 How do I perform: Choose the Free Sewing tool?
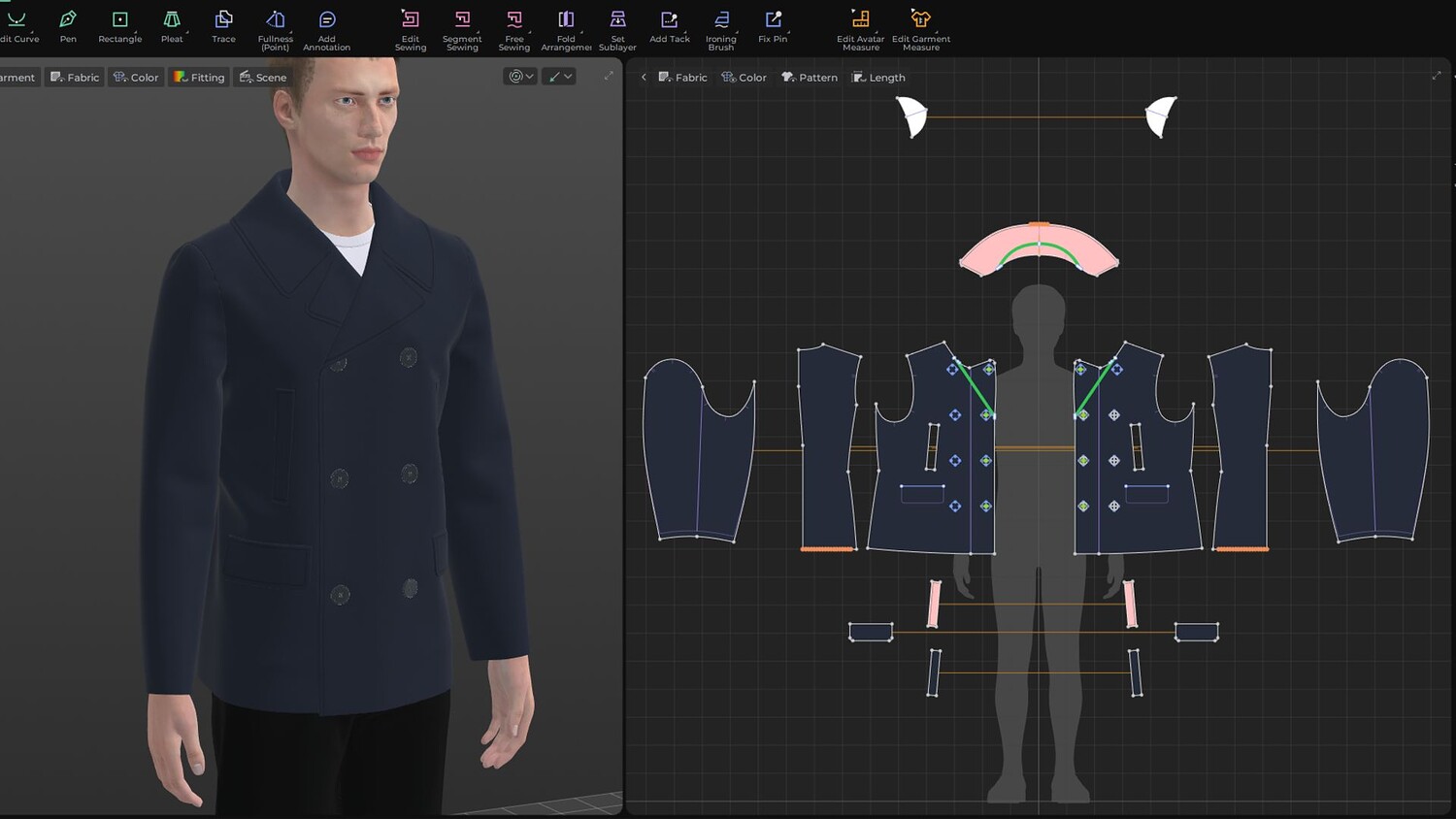(514, 30)
